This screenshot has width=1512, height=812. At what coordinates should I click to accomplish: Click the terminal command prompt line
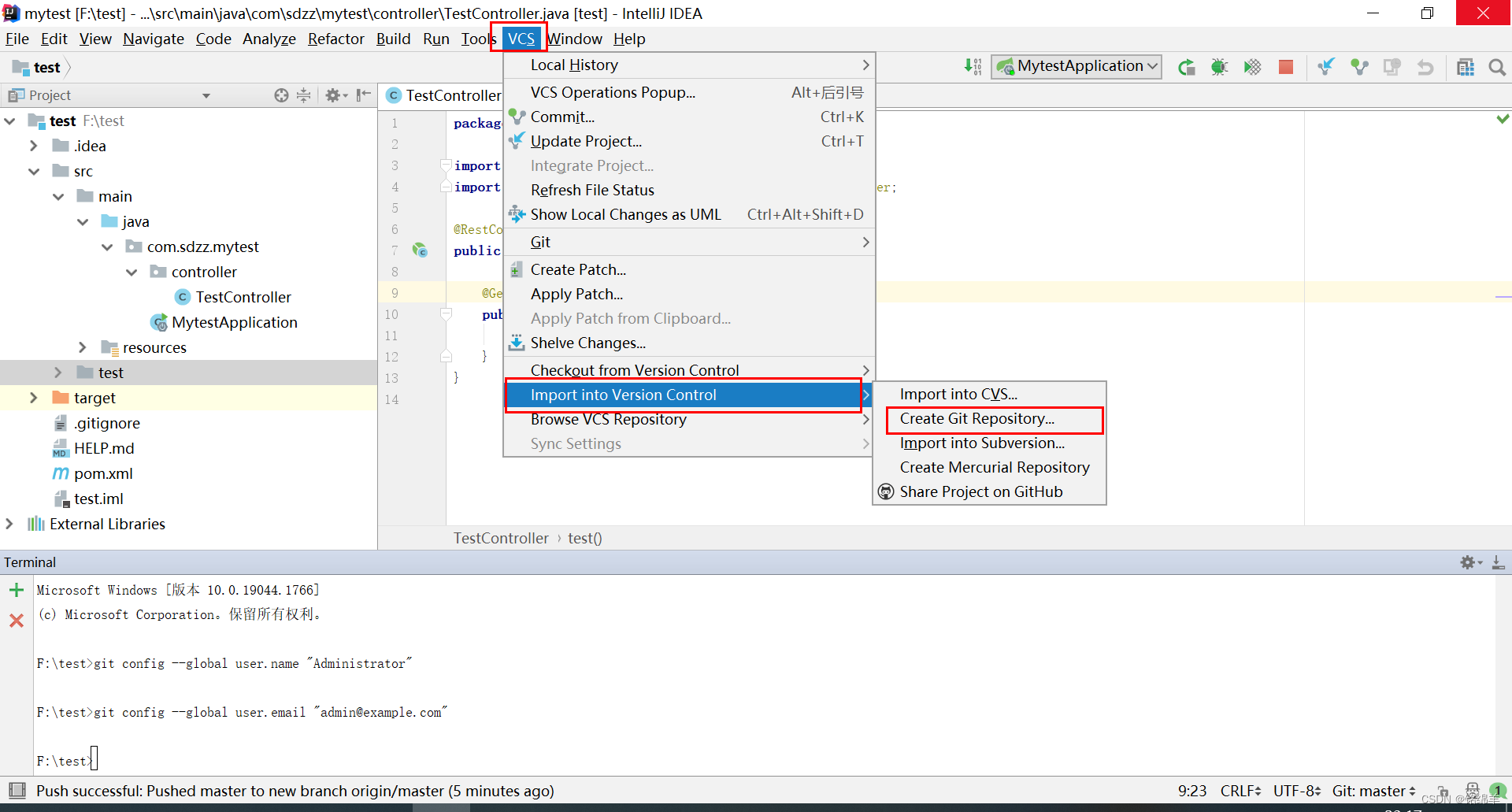(66, 761)
